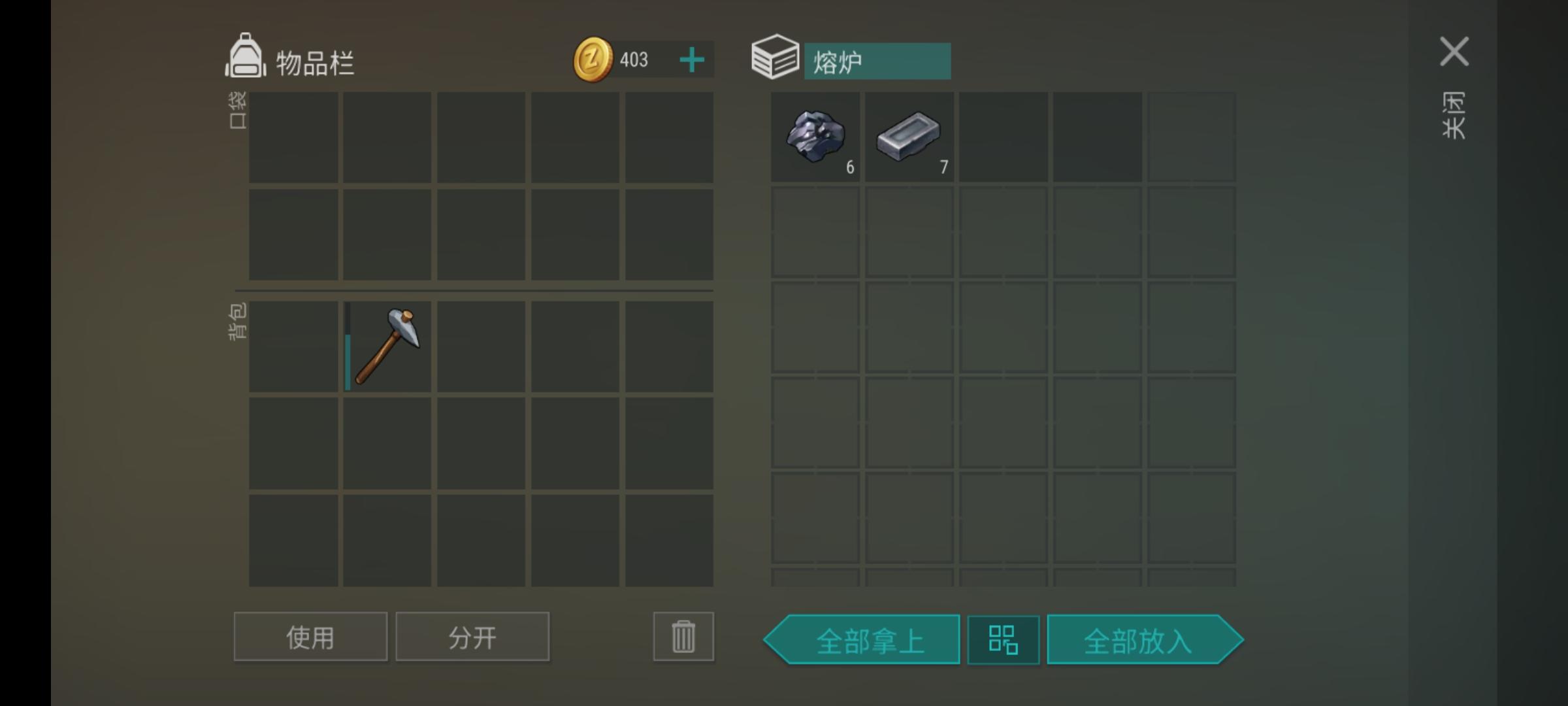Screen dimensions: 1568x706
Task: Select the first empty pocket slot
Action: point(293,137)
